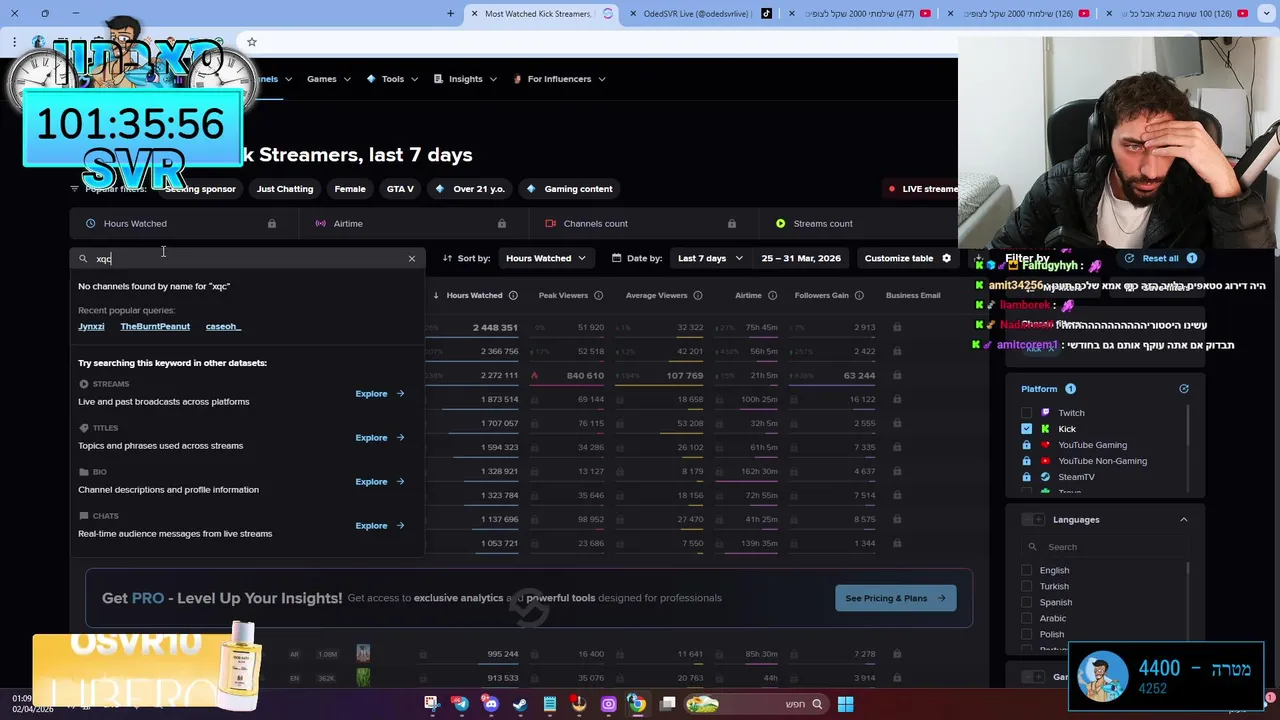Bookmark this page with the star icon
This screenshot has width=1280, height=720.
click(x=252, y=42)
